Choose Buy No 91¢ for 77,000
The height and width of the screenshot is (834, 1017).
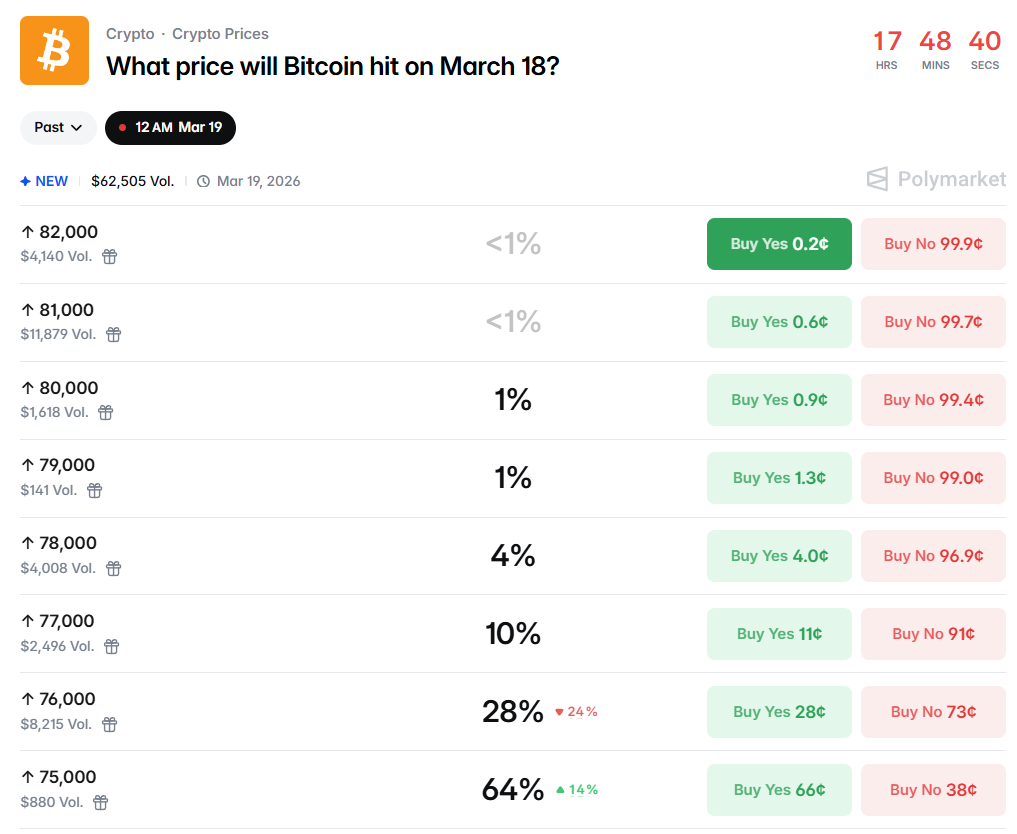coord(933,634)
